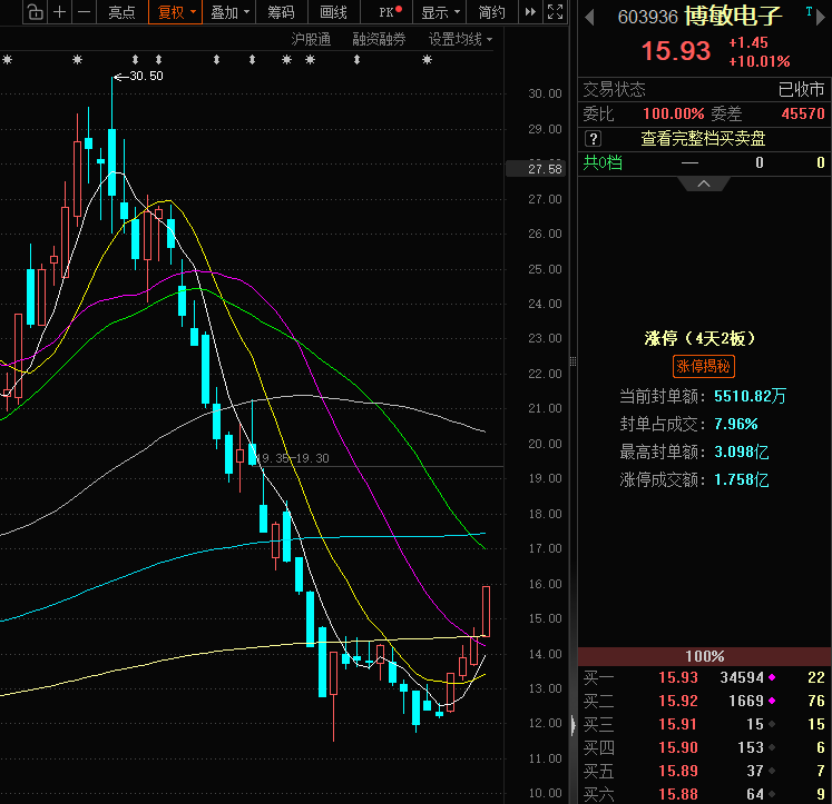Click the 融资融券 tag
The height and width of the screenshot is (804, 832).
click(x=379, y=39)
